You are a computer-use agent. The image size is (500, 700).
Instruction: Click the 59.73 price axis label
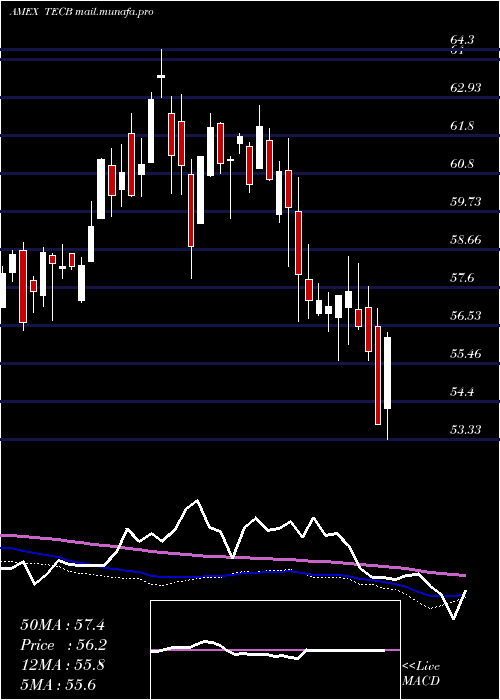point(465,202)
